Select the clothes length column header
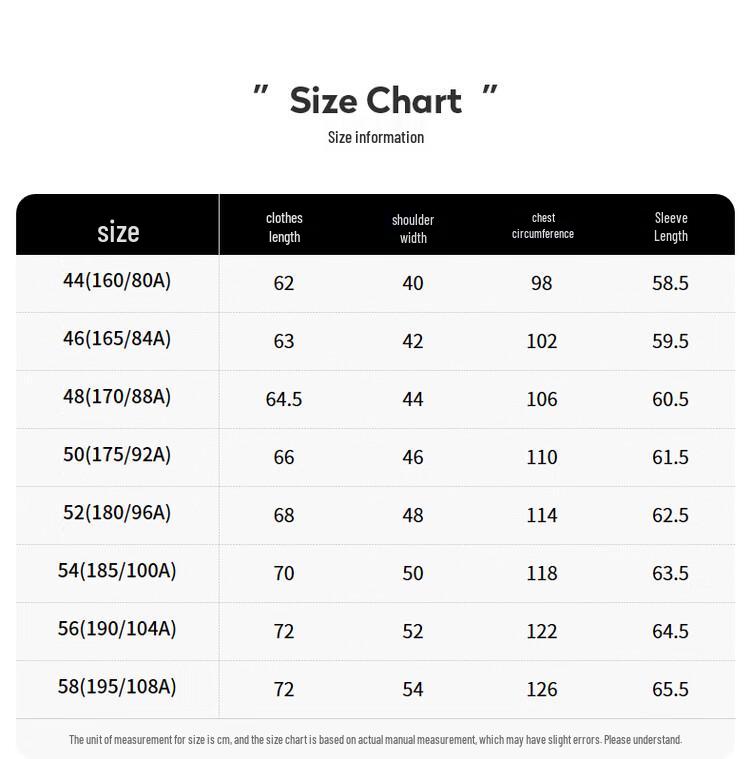750x759 pixels. click(284, 227)
